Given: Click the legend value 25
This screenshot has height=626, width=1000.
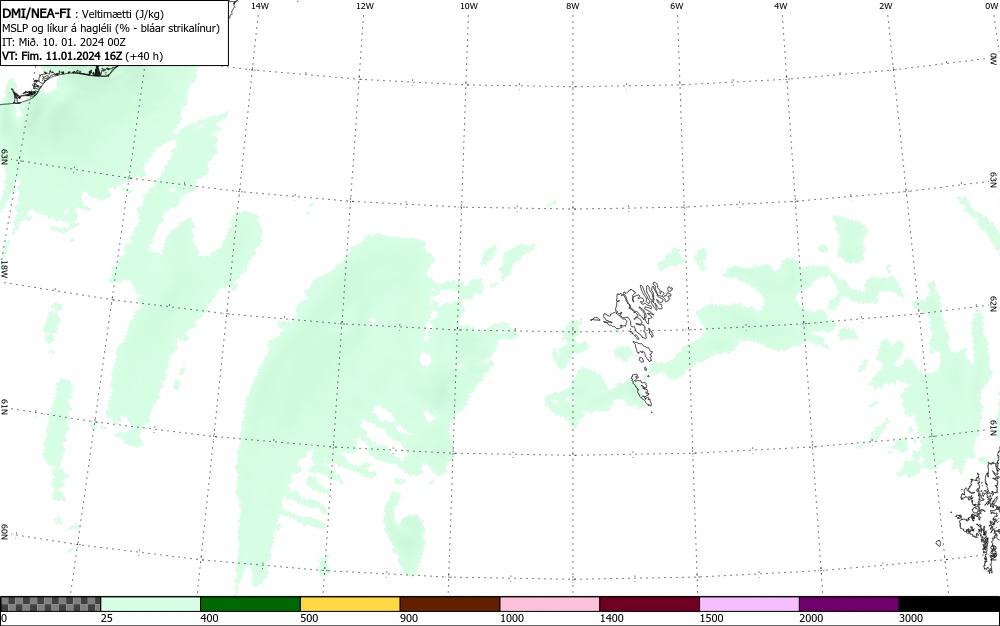Looking at the screenshot, I should 107,618.
